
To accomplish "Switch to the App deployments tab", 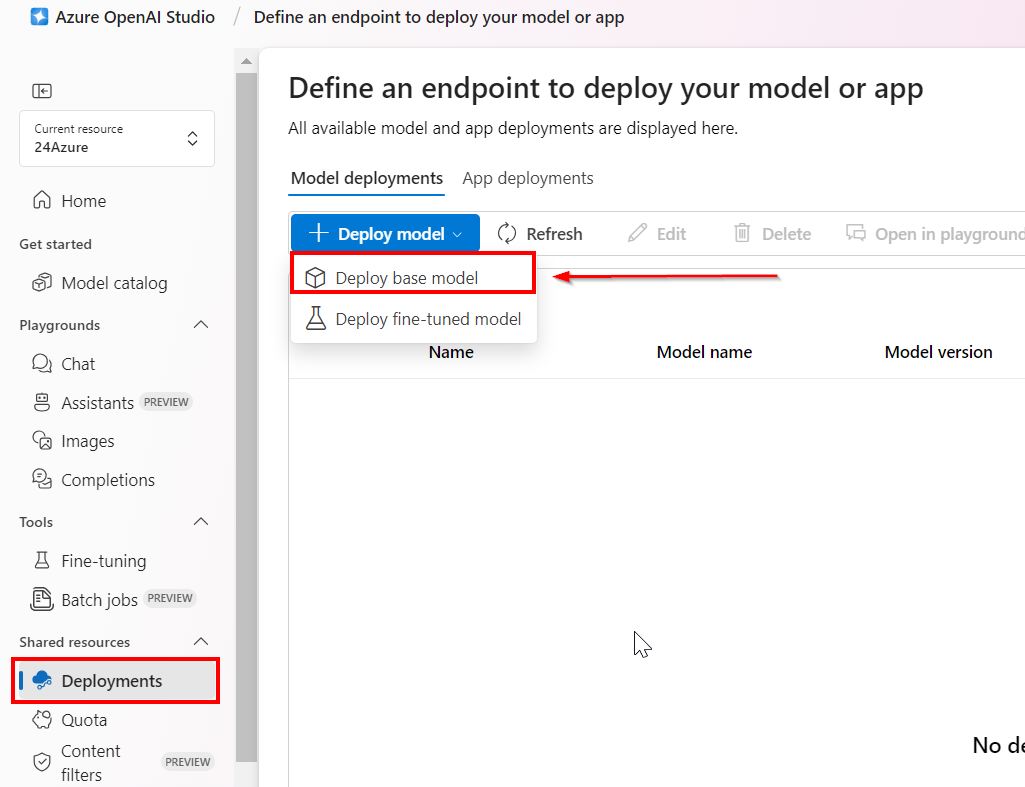I will click(527, 179).
